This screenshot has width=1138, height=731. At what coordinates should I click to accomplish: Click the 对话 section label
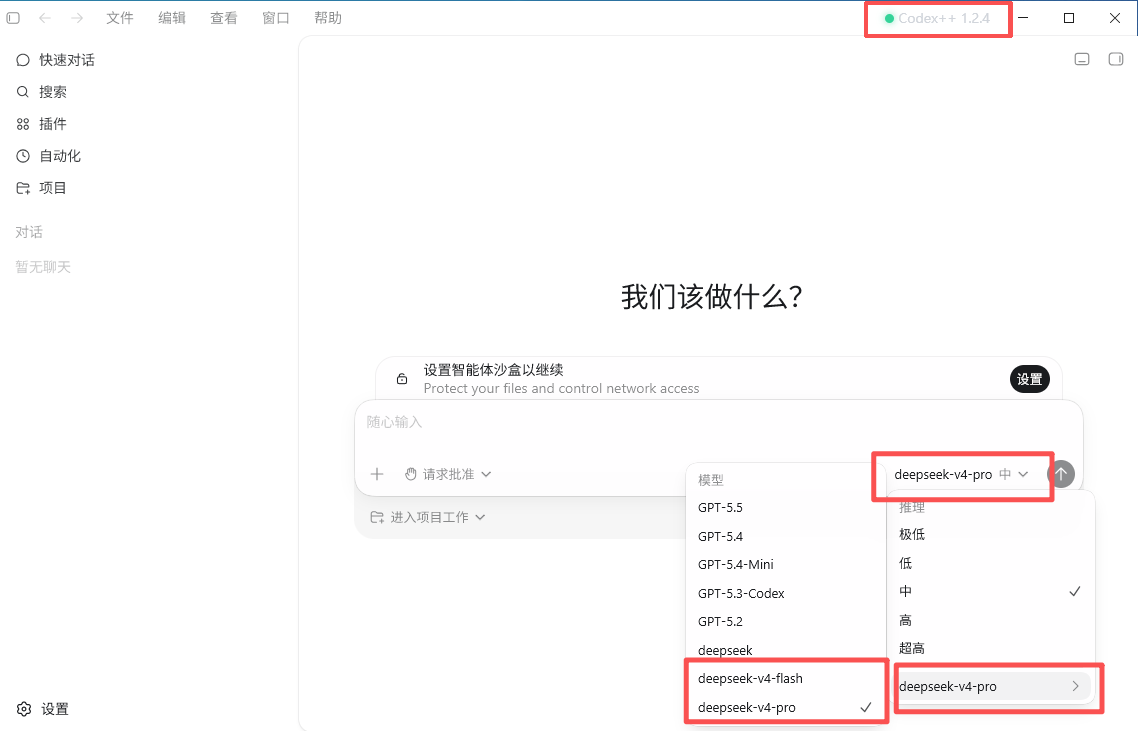[x=29, y=232]
